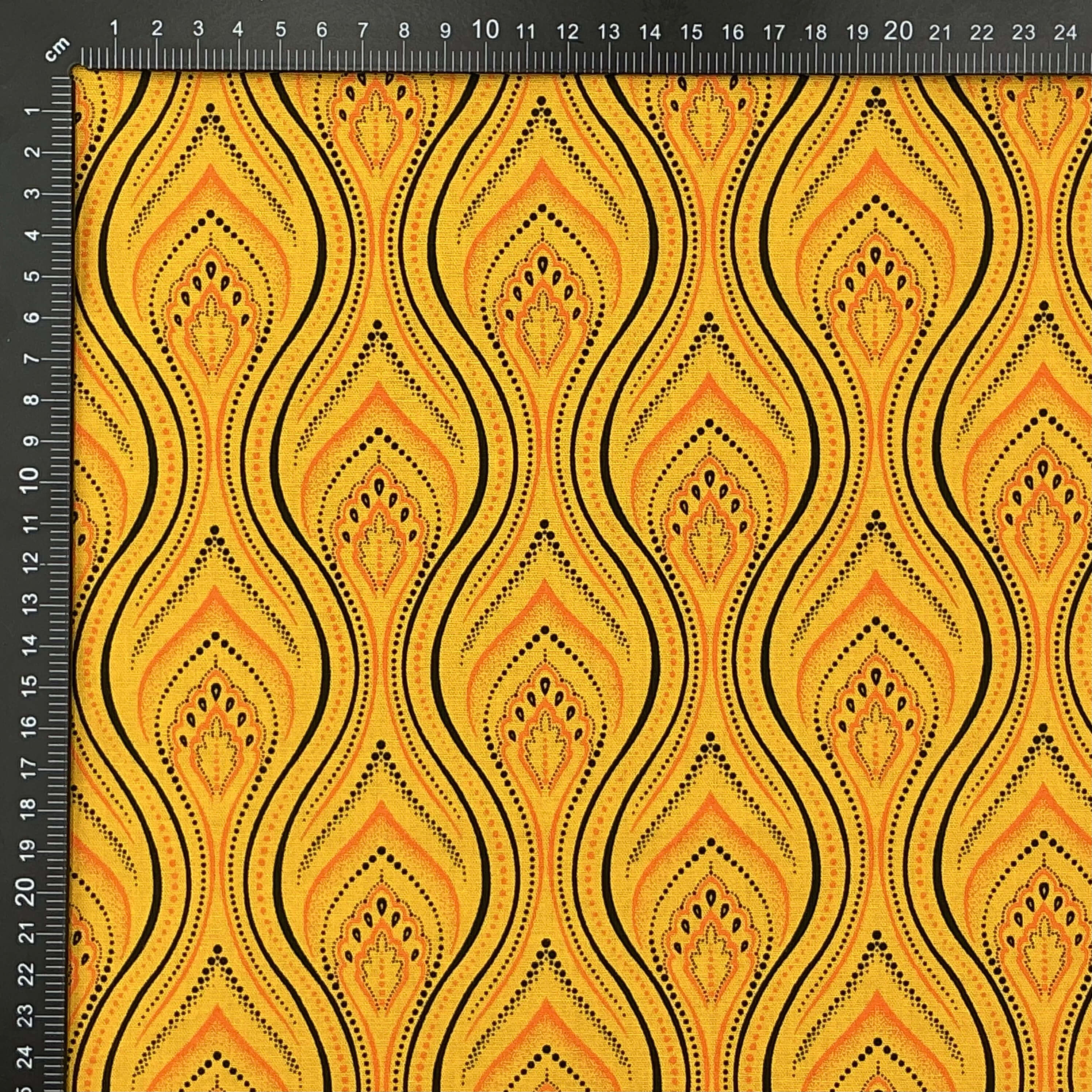Click number 10 on the horizontal ruler
The width and height of the screenshot is (1092, 1092).
[486, 30]
